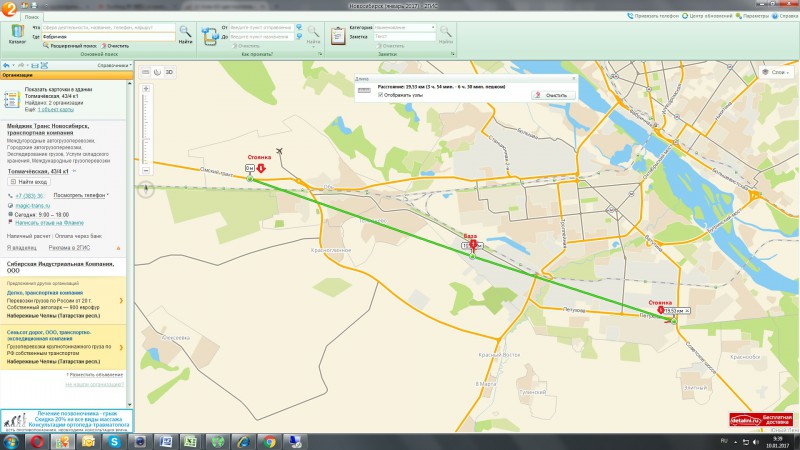Switch map to 3D view
Screen dimensions: 800x450
coord(169,72)
